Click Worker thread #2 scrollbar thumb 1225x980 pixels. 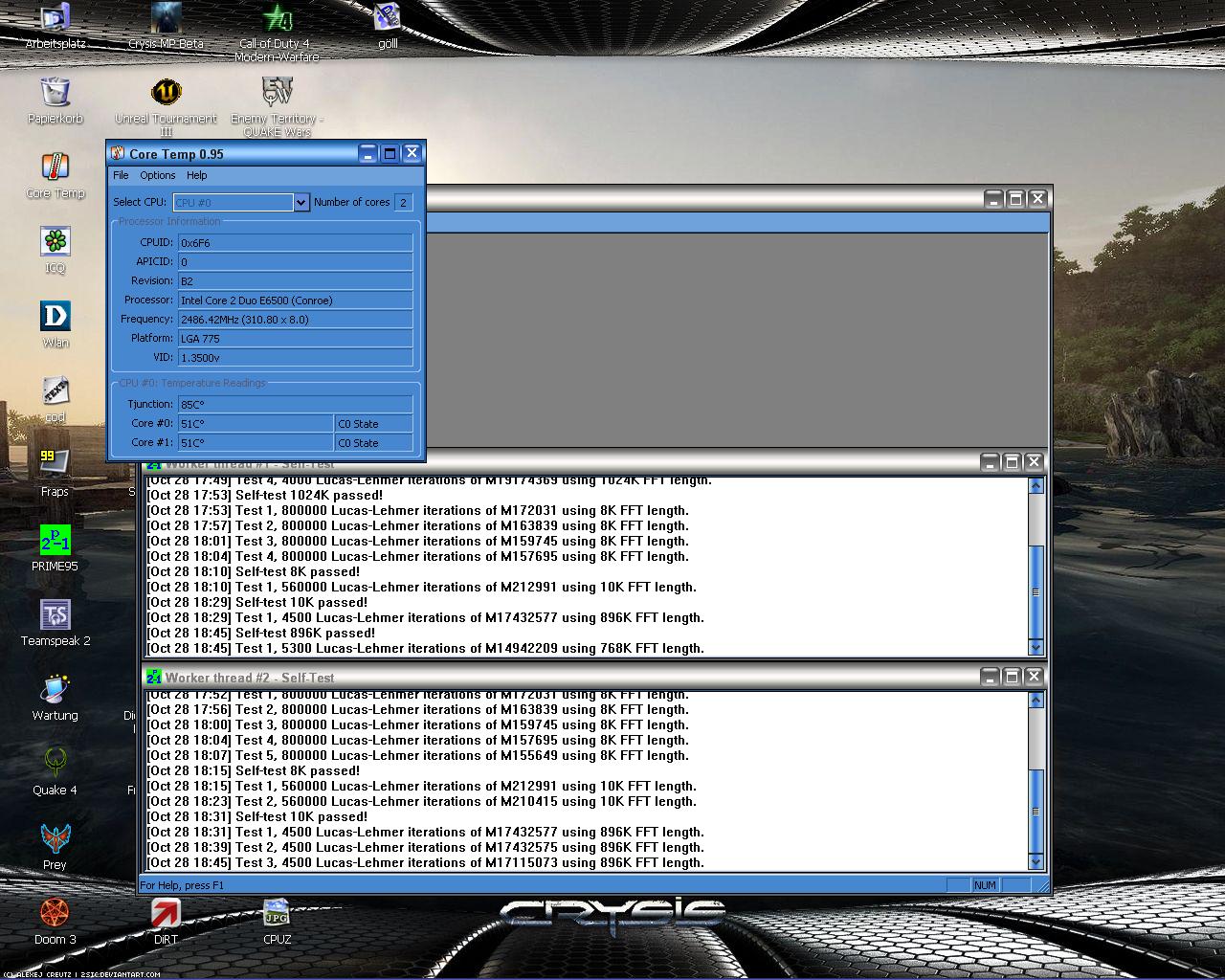coord(1036,811)
